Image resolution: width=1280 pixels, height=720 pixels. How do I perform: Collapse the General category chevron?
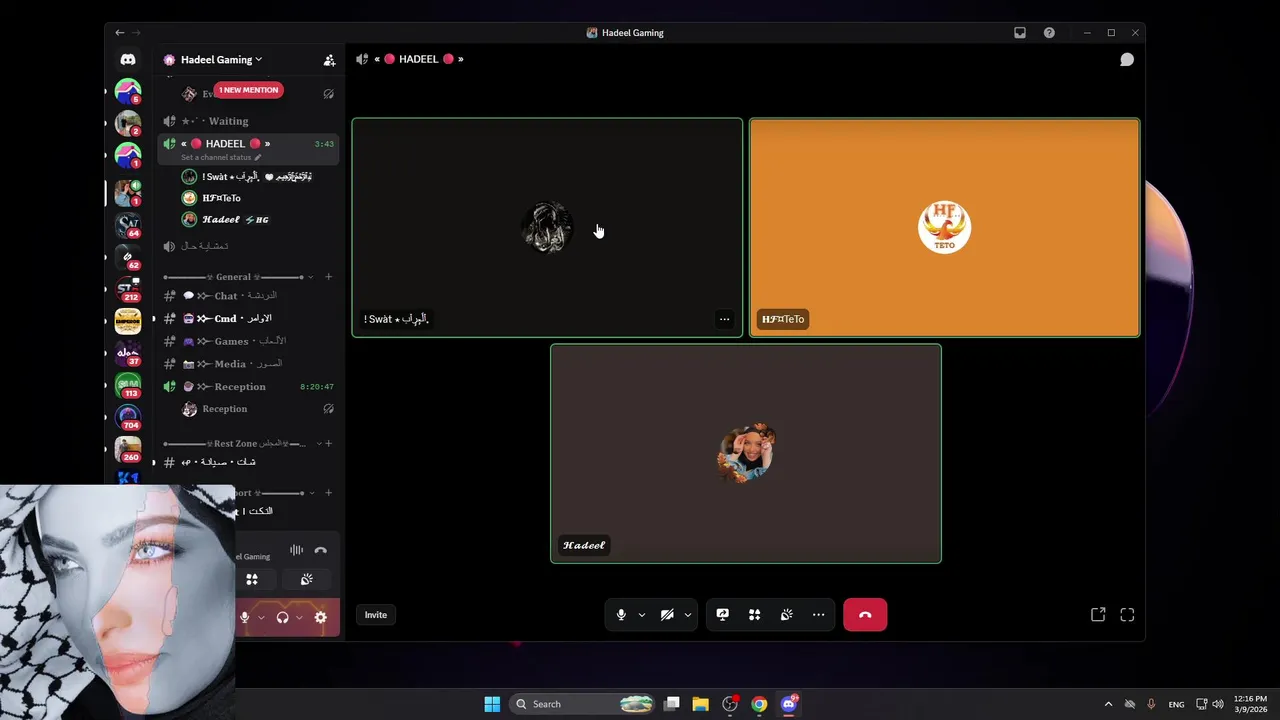(x=311, y=277)
